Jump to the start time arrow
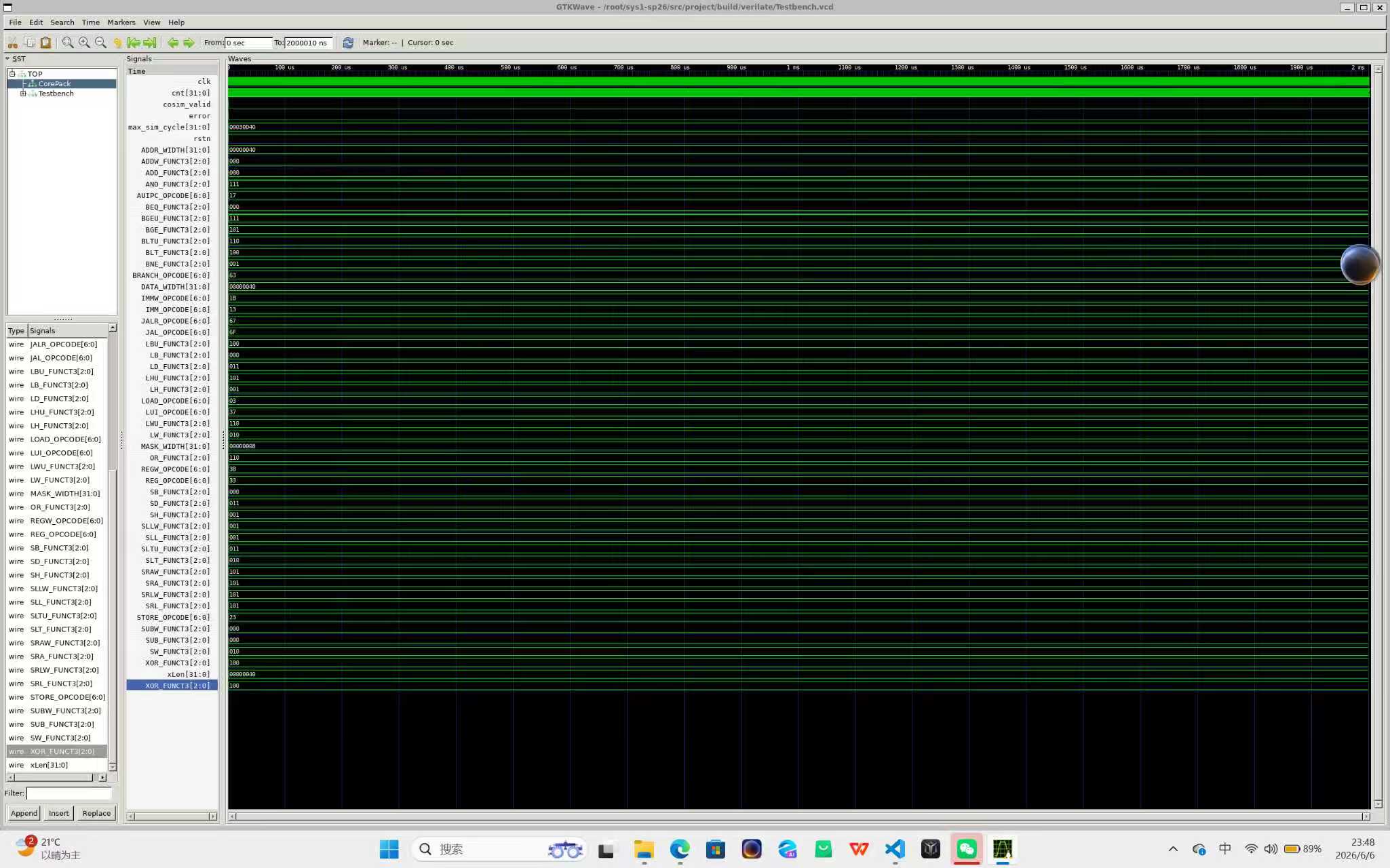This screenshot has height=868, width=1390. point(134,43)
